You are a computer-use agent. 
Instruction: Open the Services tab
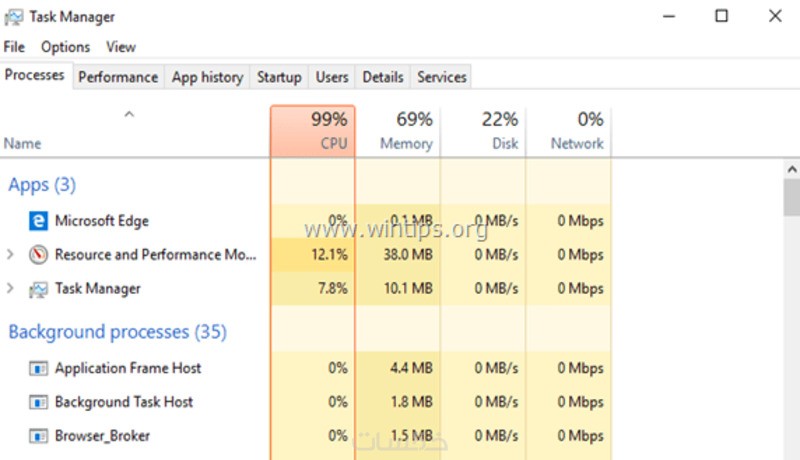tap(442, 77)
